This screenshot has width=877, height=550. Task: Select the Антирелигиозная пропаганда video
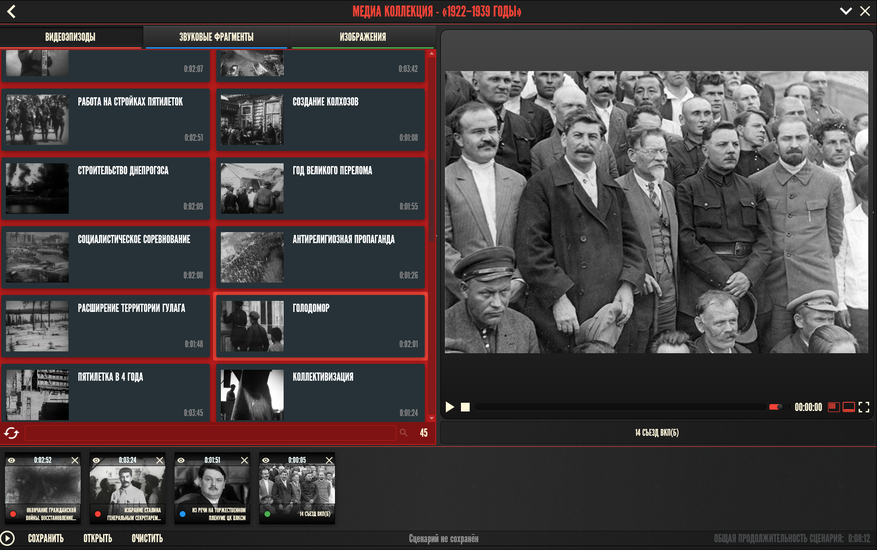pyautogui.click(x=320, y=257)
